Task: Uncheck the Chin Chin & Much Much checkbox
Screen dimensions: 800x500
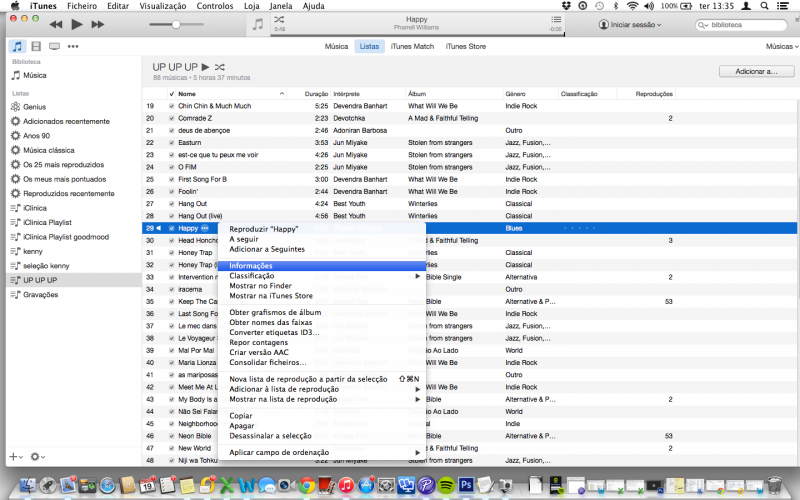Action: point(172,106)
